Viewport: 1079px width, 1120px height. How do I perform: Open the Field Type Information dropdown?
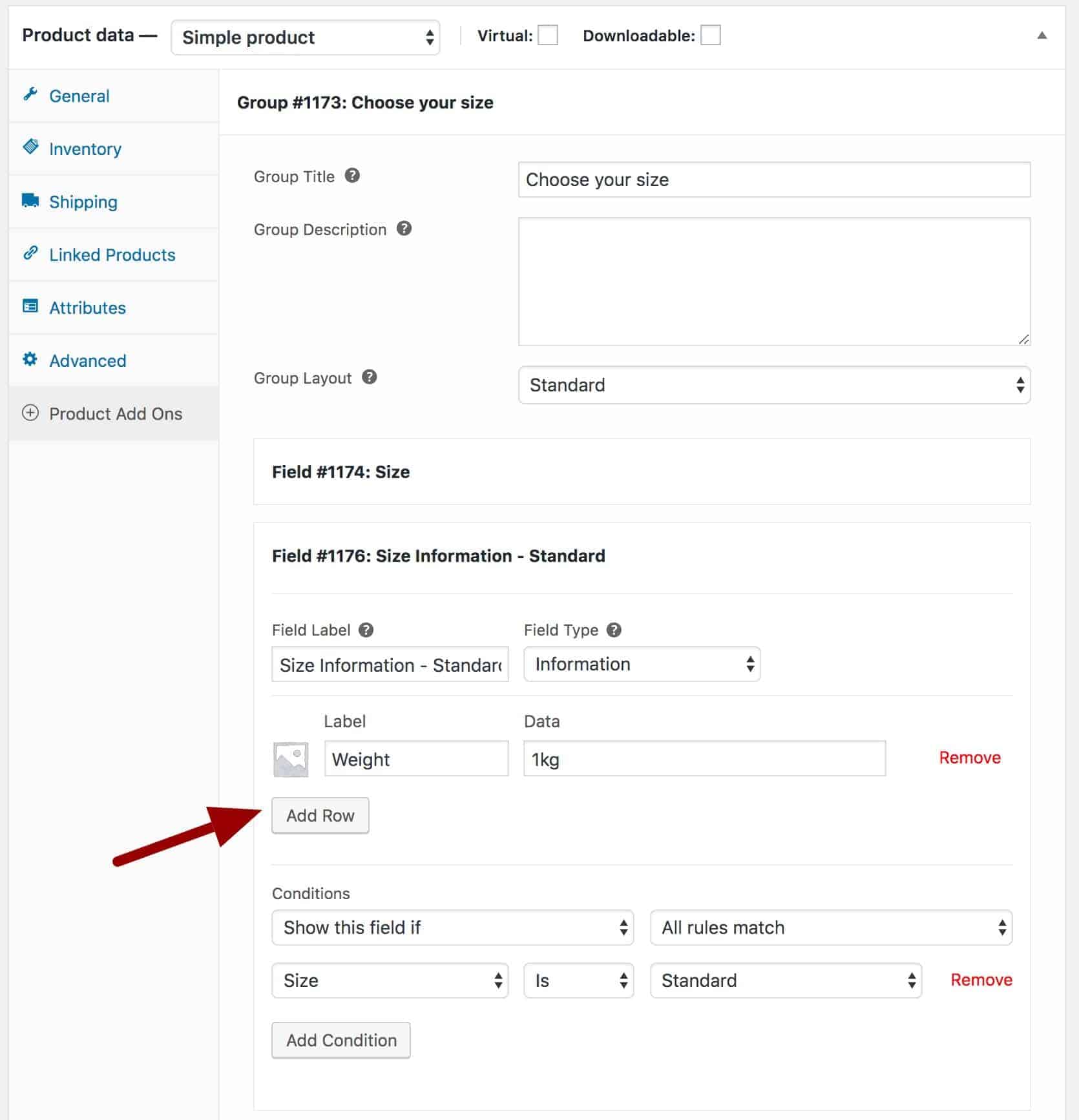642,664
